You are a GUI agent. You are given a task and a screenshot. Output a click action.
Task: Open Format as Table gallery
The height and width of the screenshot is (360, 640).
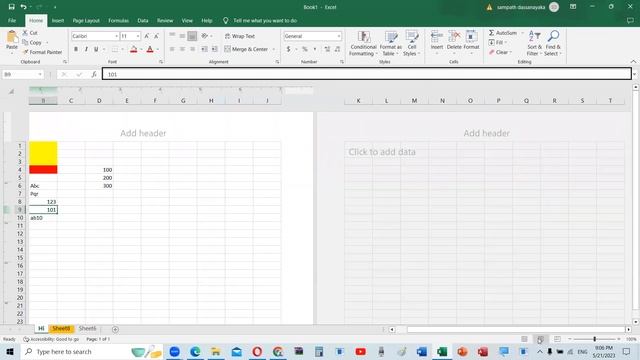pos(390,43)
